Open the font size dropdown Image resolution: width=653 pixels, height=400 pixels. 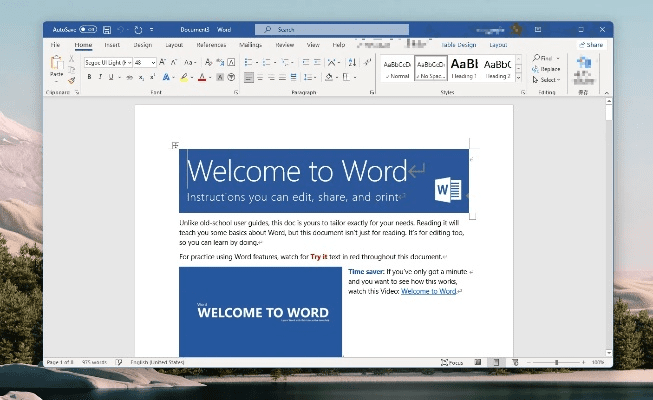153,62
